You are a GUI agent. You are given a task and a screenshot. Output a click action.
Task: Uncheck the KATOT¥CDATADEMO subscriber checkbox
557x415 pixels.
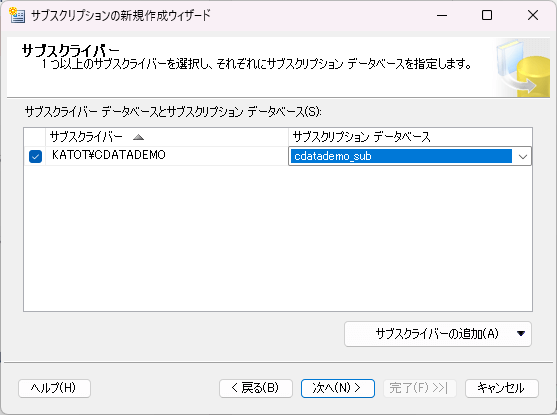pyautogui.click(x=35, y=156)
